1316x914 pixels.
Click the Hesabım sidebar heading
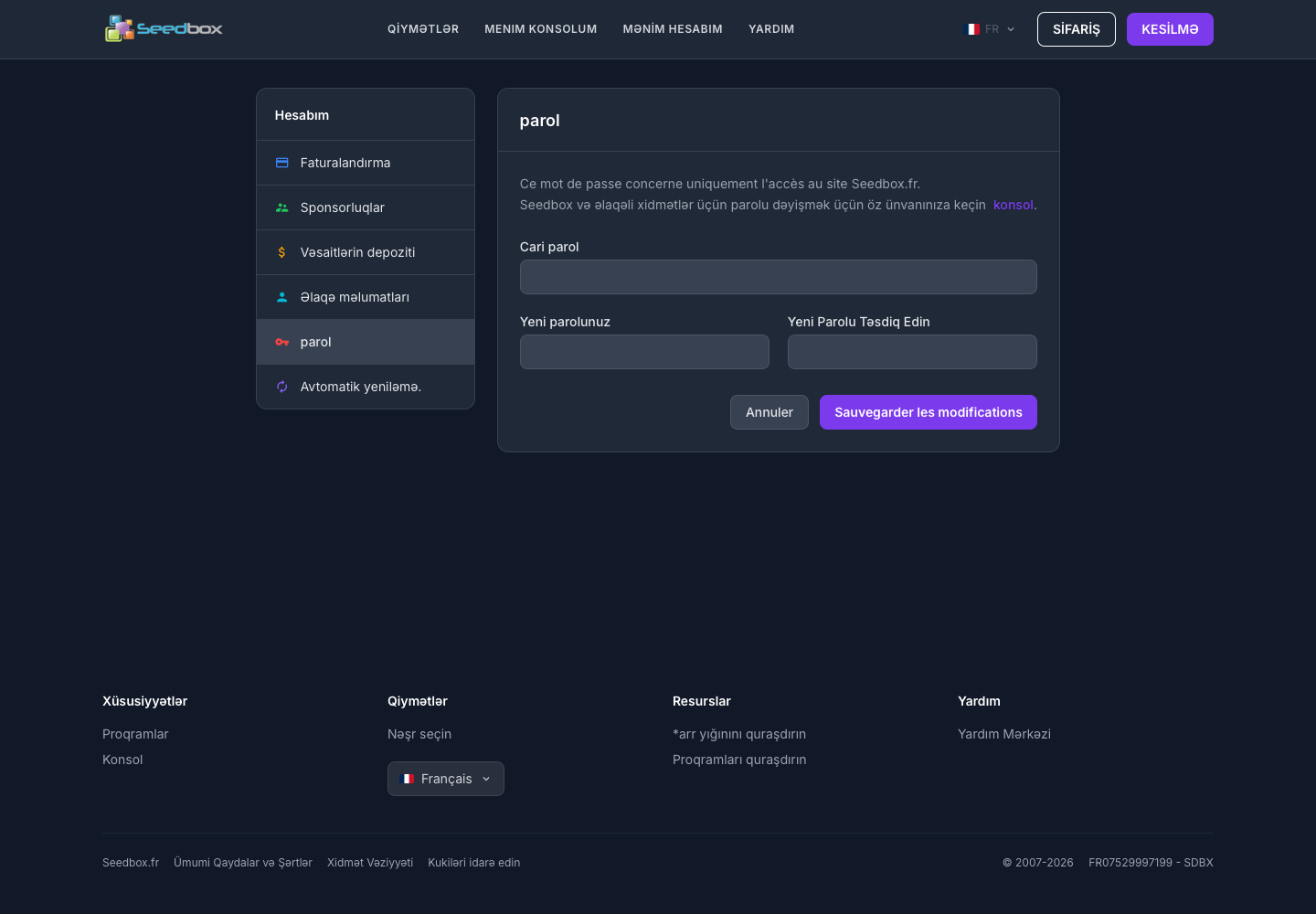coord(302,115)
